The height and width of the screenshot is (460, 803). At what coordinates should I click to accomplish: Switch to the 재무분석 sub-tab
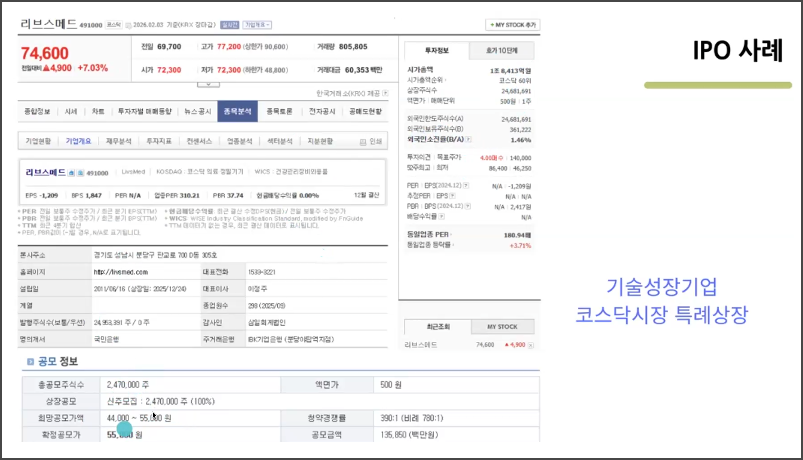119,141
